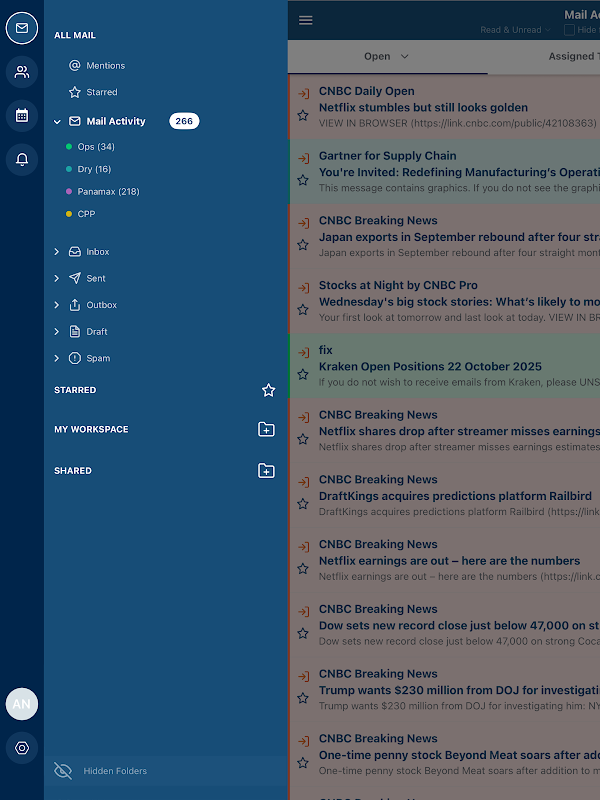Viewport: 600px width, 800px height.
Task: Click incoming arrow icon on CNBC Daily Open
Action: (304, 93)
